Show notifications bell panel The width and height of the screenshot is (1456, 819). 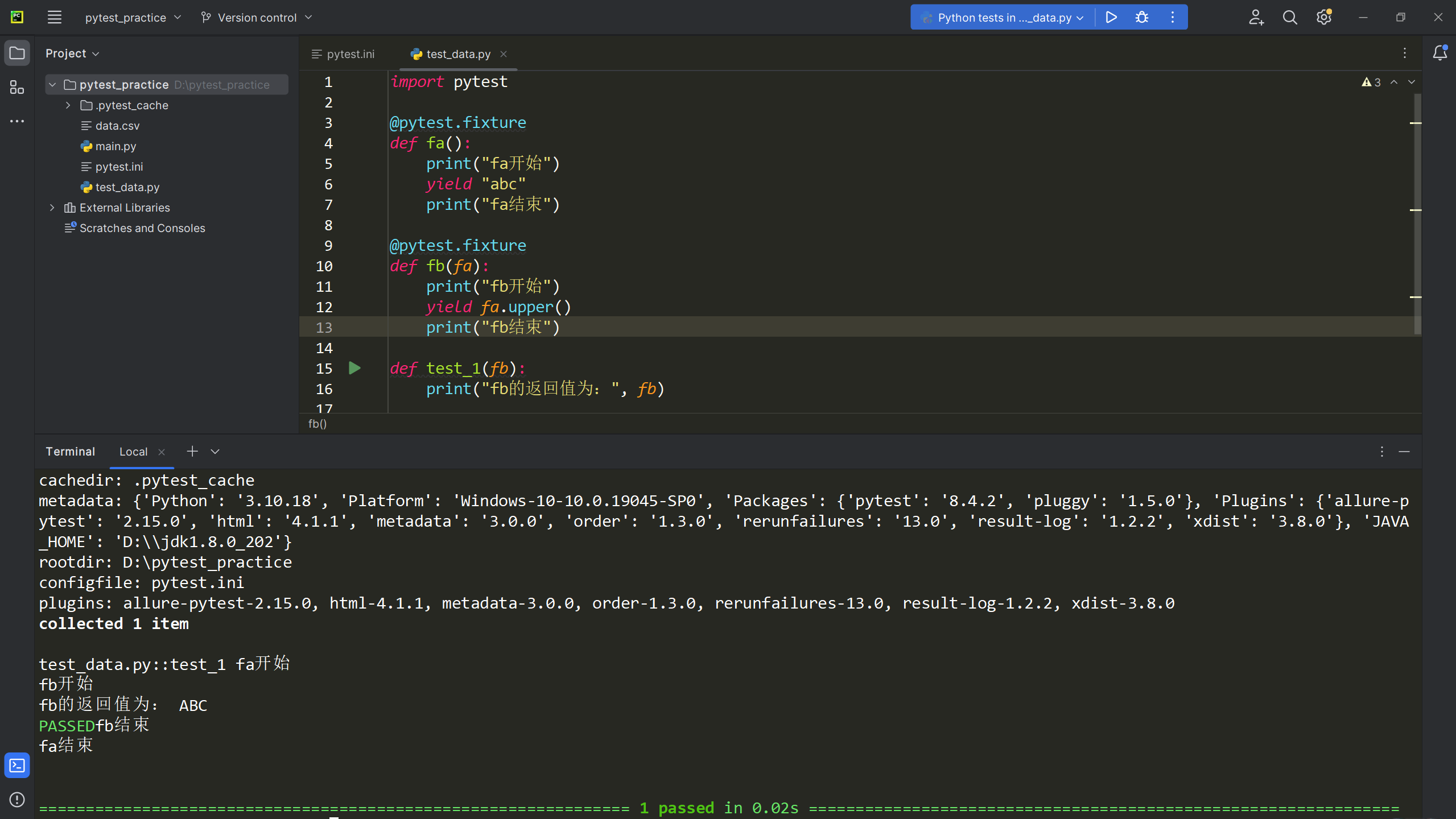pos(1439,53)
